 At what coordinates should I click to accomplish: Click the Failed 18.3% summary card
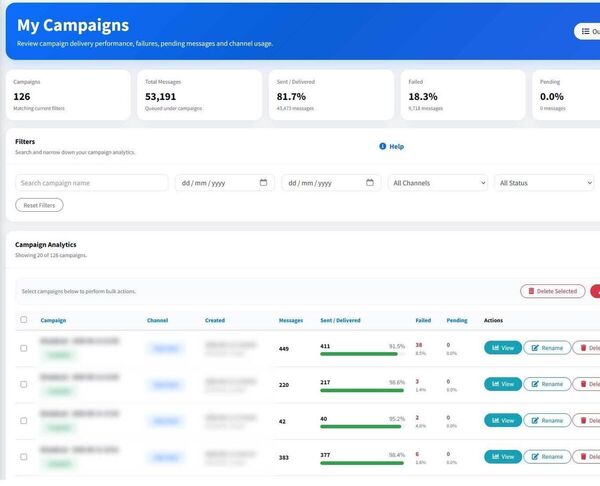[x=463, y=95]
